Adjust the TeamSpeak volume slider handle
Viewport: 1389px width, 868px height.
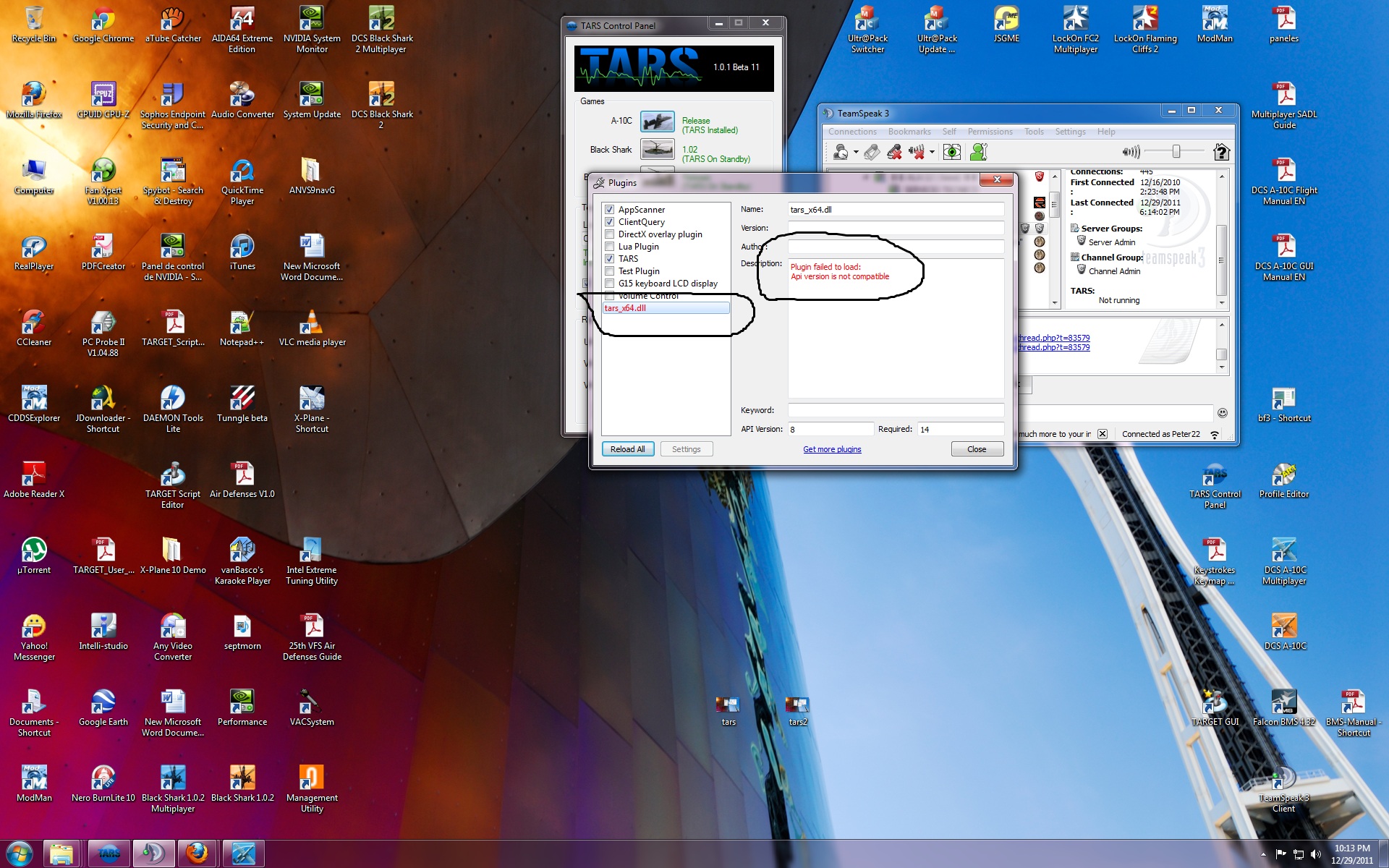(x=1176, y=151)
